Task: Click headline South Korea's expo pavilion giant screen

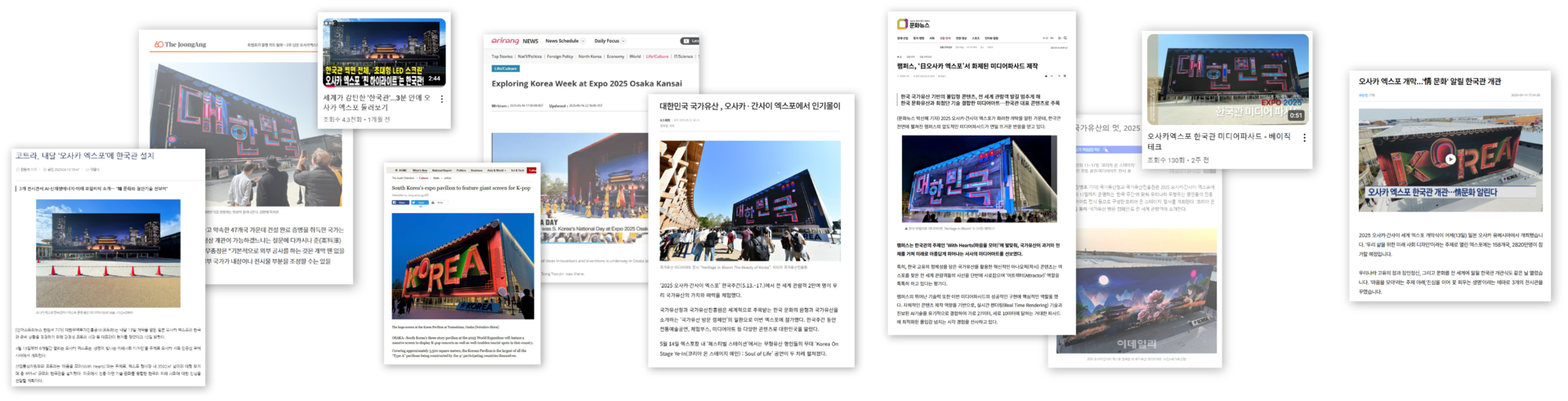Action: (461, 188)
